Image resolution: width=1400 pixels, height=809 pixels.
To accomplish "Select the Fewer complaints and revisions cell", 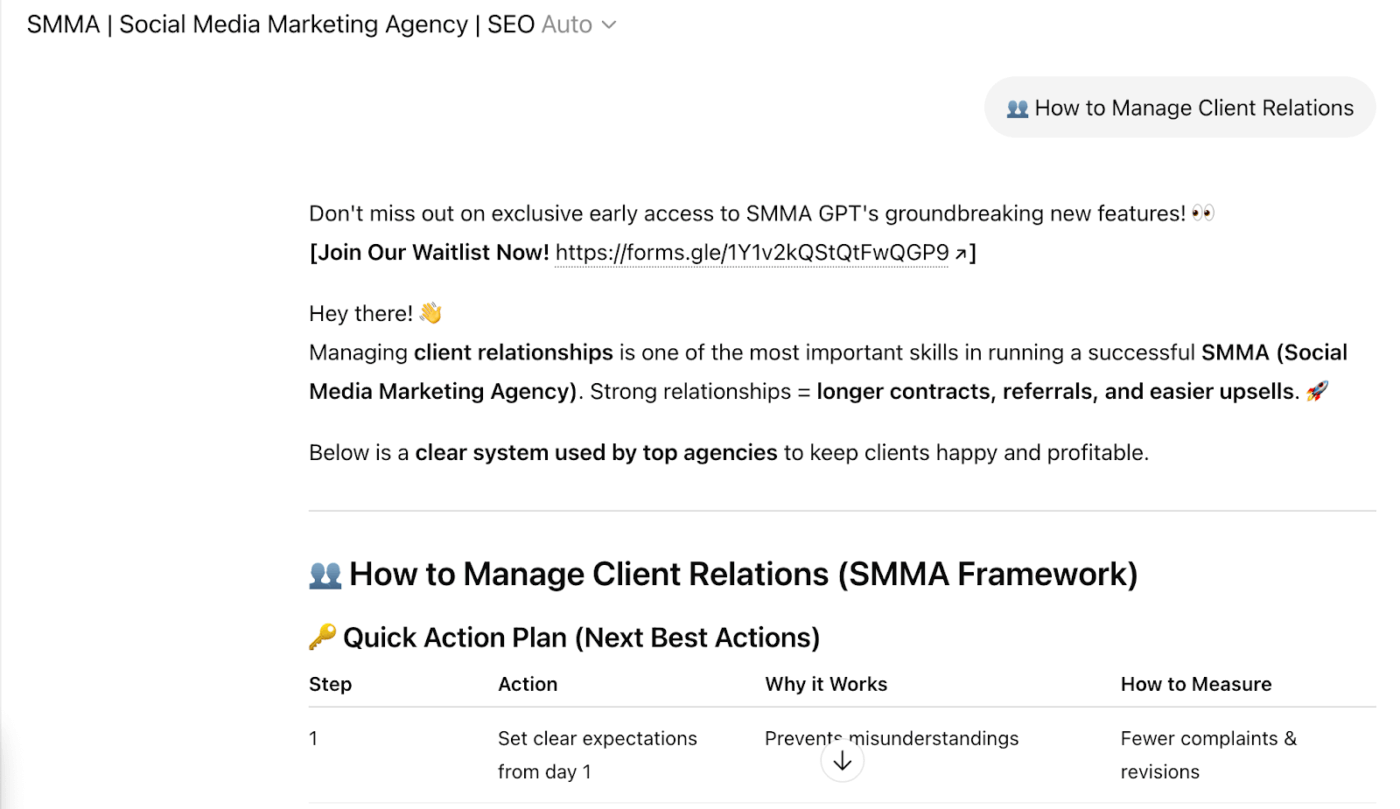I will coord(1208,754).
